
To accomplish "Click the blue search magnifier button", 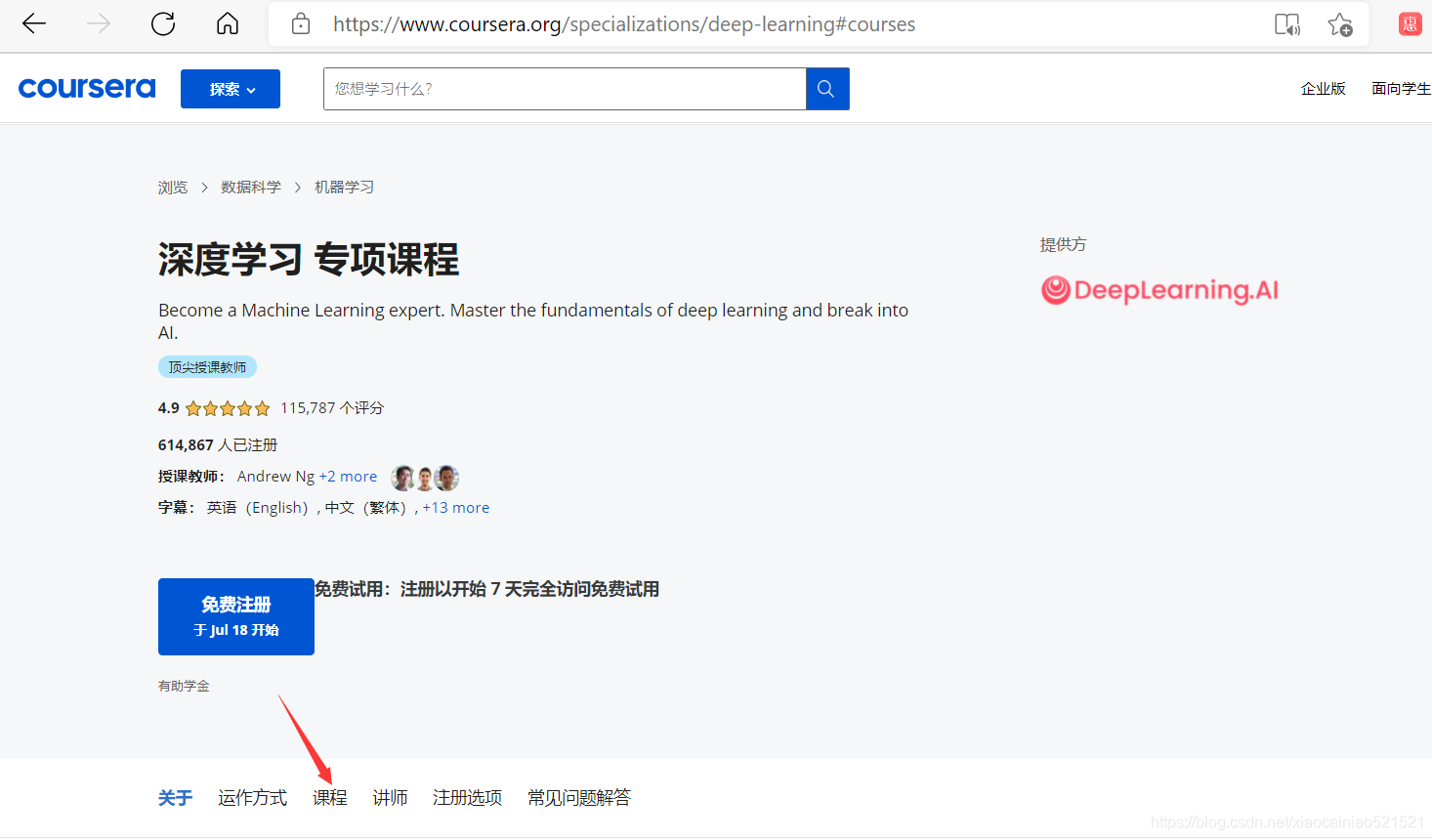I will coord(827,89).
